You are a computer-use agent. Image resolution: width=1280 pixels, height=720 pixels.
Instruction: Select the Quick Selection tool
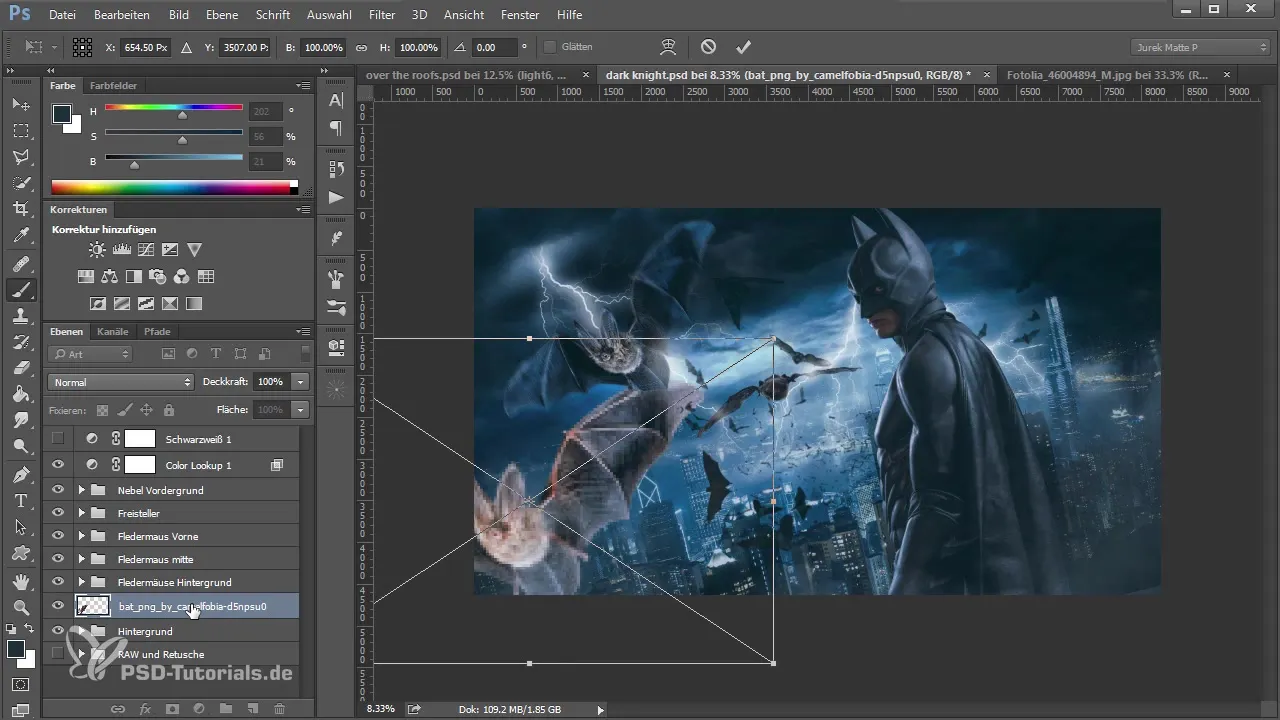coord(21,183)
